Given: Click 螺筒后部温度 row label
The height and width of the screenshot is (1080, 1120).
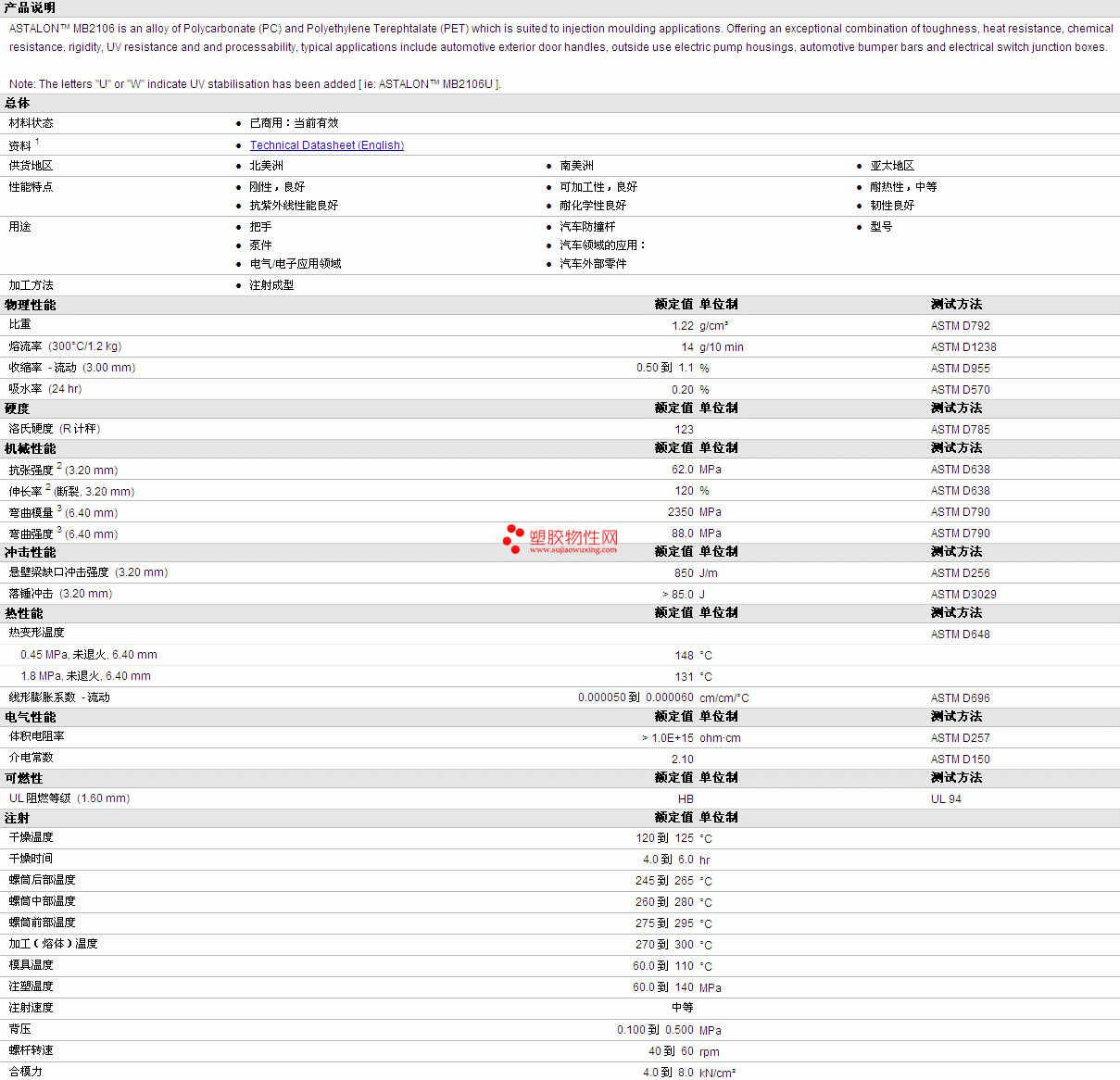Looking at the screenshot, I should tap(43, 880).
